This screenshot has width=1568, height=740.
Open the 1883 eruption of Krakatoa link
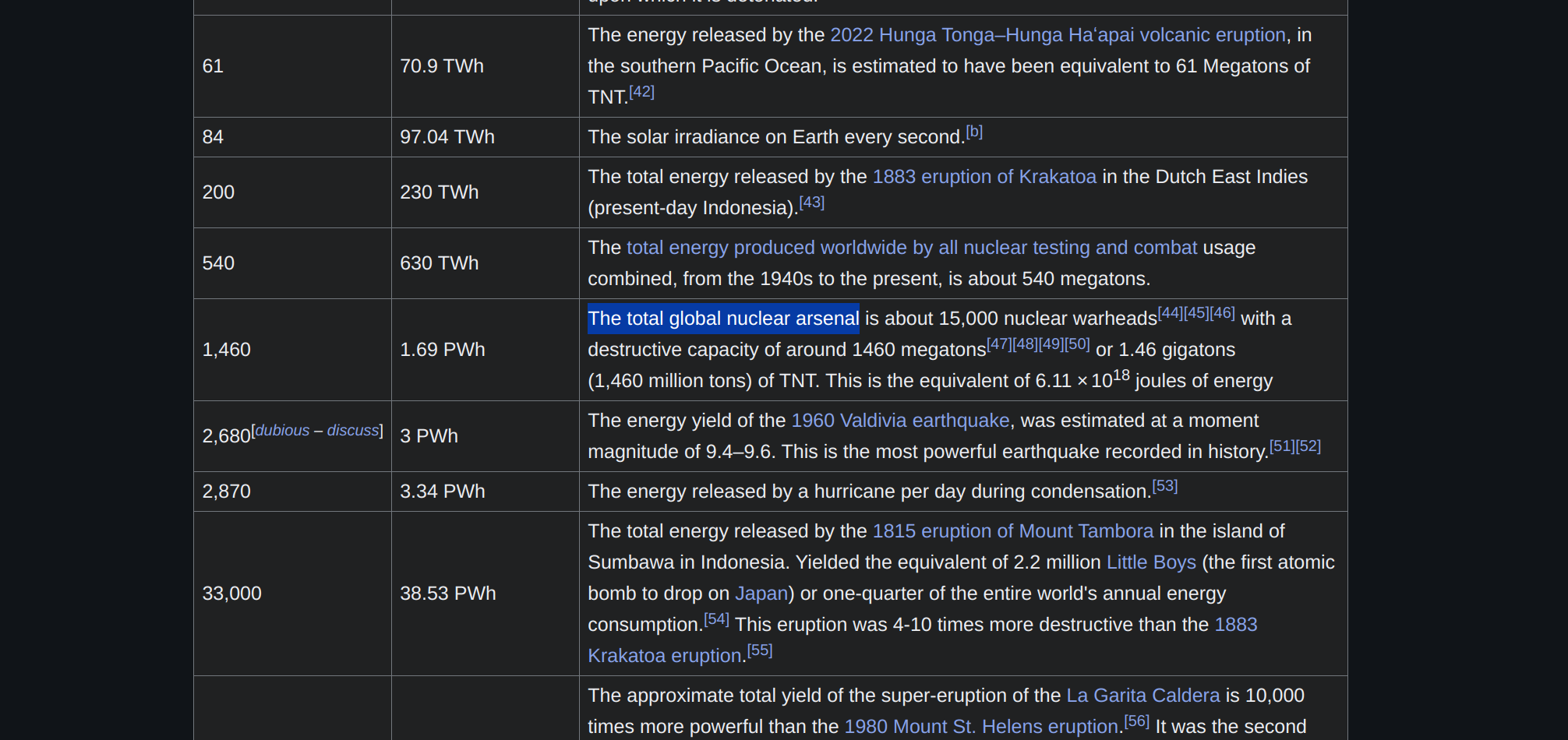984,177
